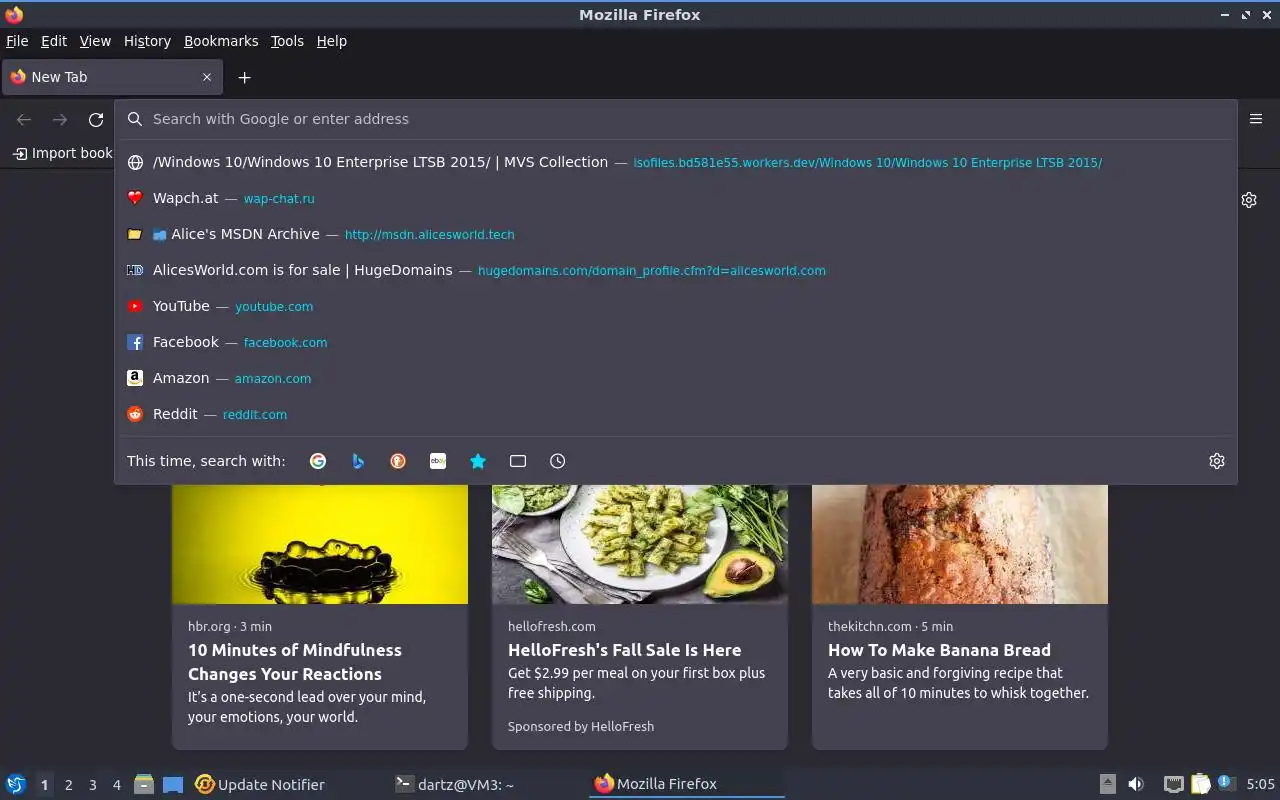Open the File menu
The height and width of the screenshot is (800, 1280).
pos(17,41)
